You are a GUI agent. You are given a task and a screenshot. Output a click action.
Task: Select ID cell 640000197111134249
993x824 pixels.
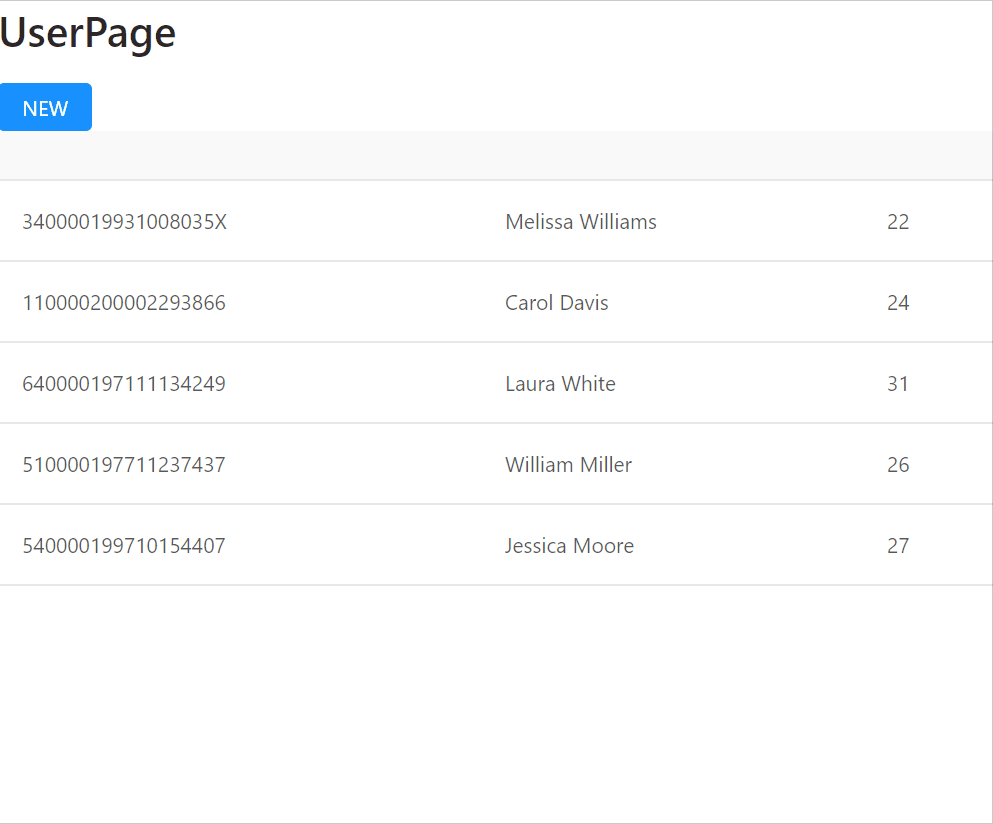tap(124, 384)
